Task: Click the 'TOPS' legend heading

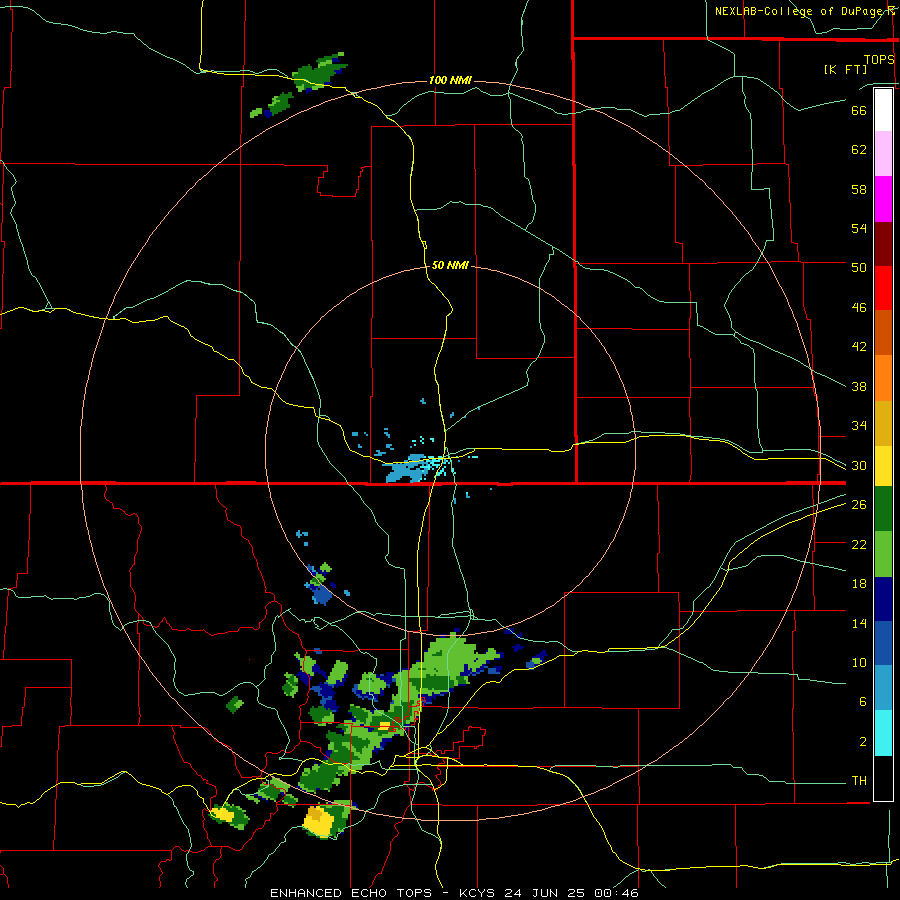Action: (x=879, y=60)
